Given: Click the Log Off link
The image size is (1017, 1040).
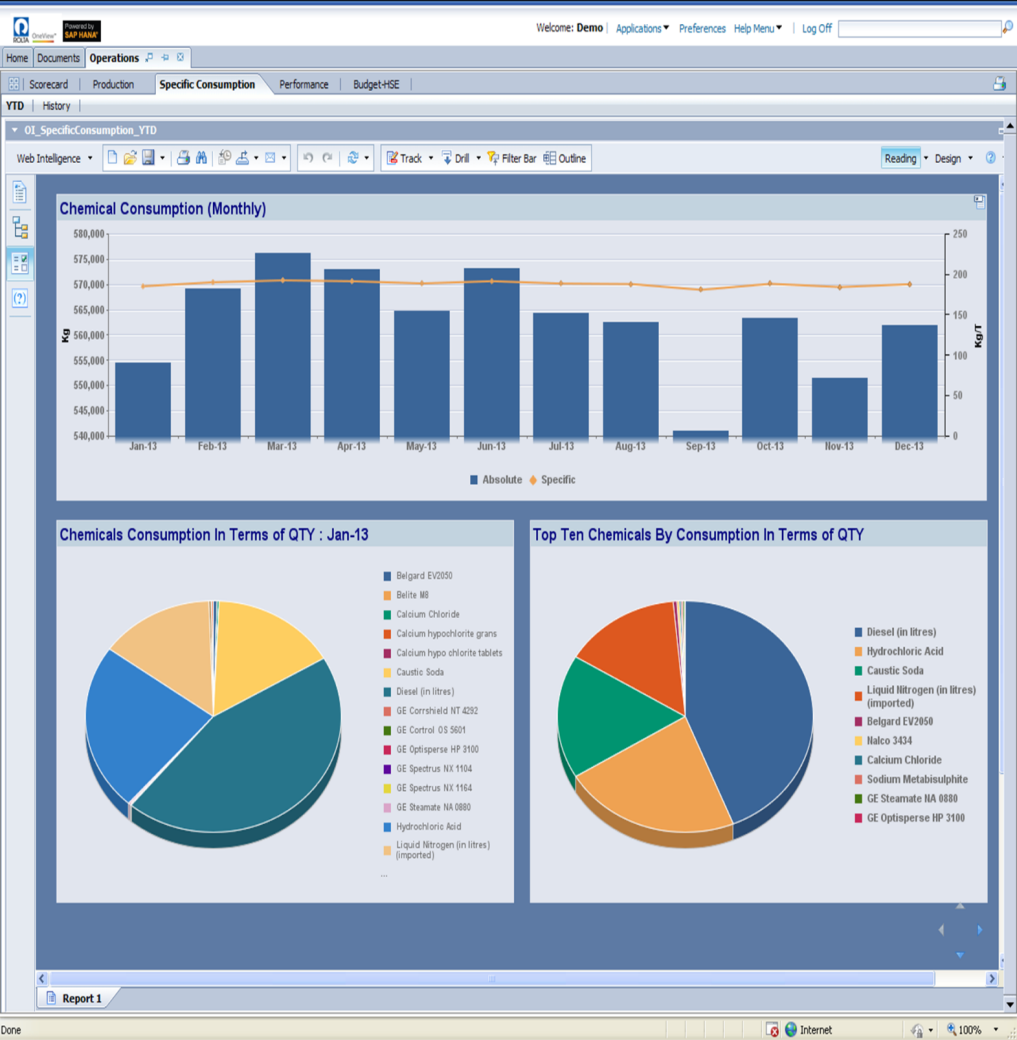Looking at the screenshot, I should [817, 28].
